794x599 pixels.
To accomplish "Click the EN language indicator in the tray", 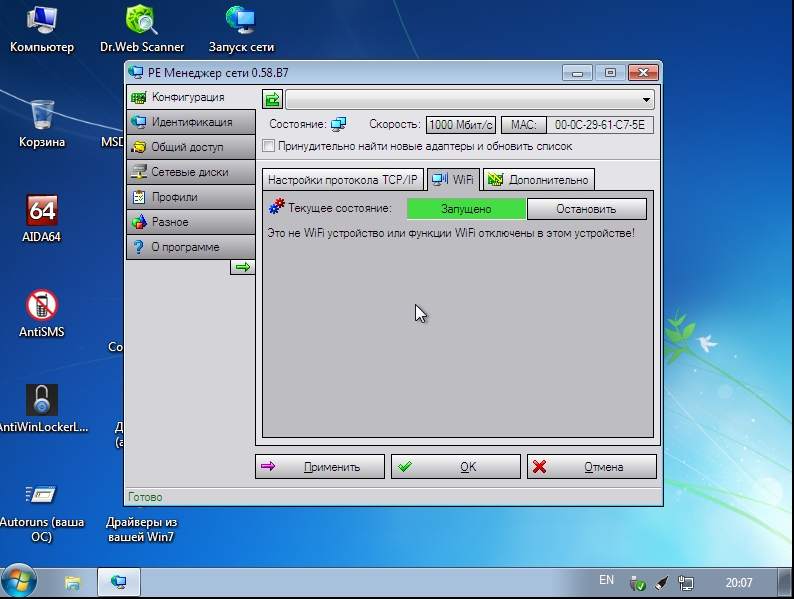I will 606,580.
